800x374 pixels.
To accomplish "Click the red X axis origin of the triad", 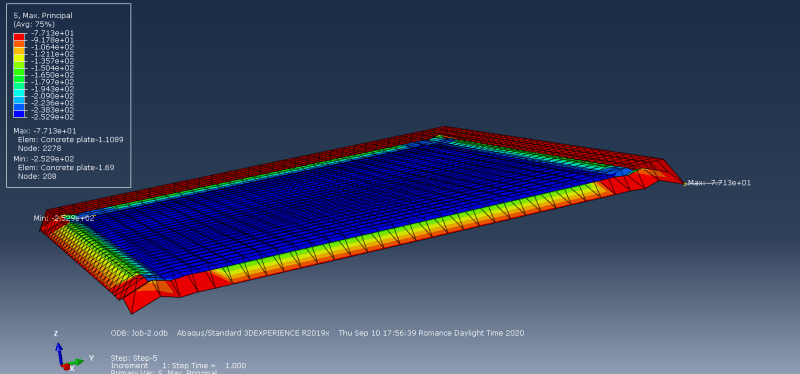I will click(66, 367).
